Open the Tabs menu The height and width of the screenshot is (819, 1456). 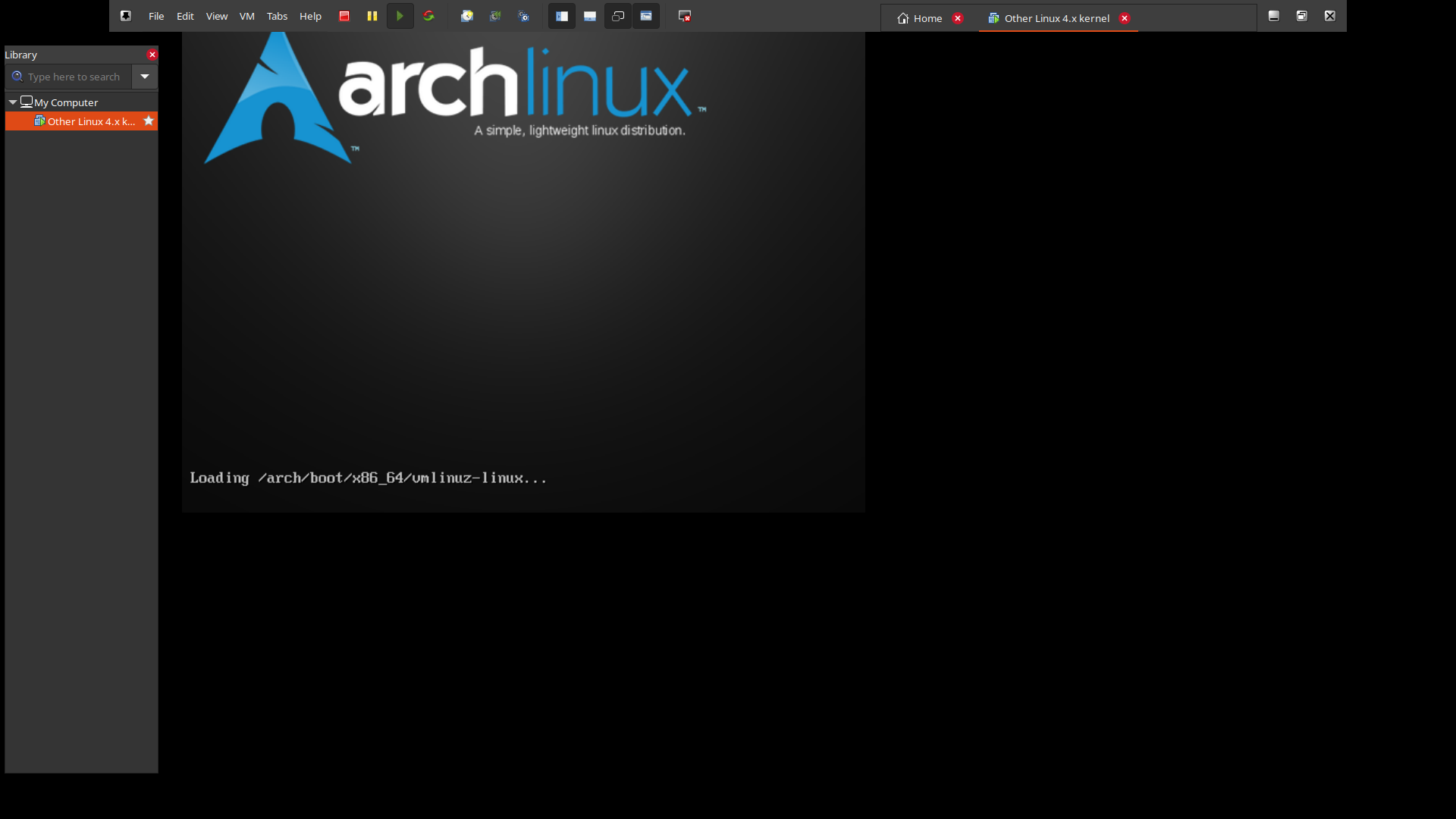277,16
